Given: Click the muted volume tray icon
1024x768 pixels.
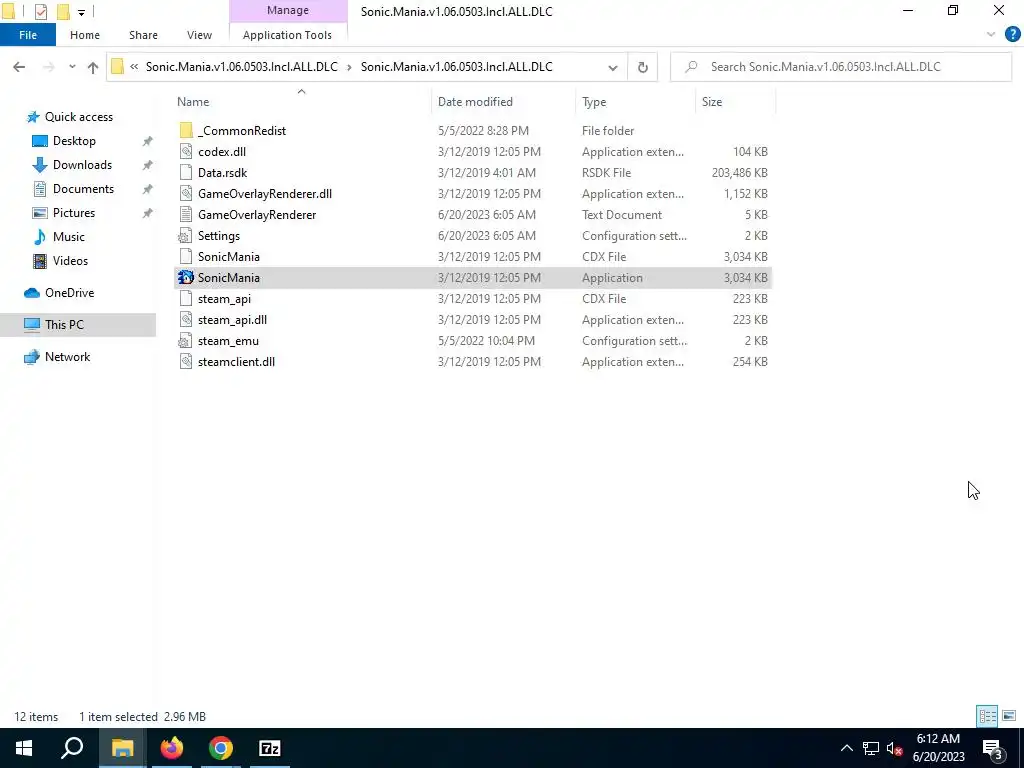Looking at the screenshot, I should point(894,748).
